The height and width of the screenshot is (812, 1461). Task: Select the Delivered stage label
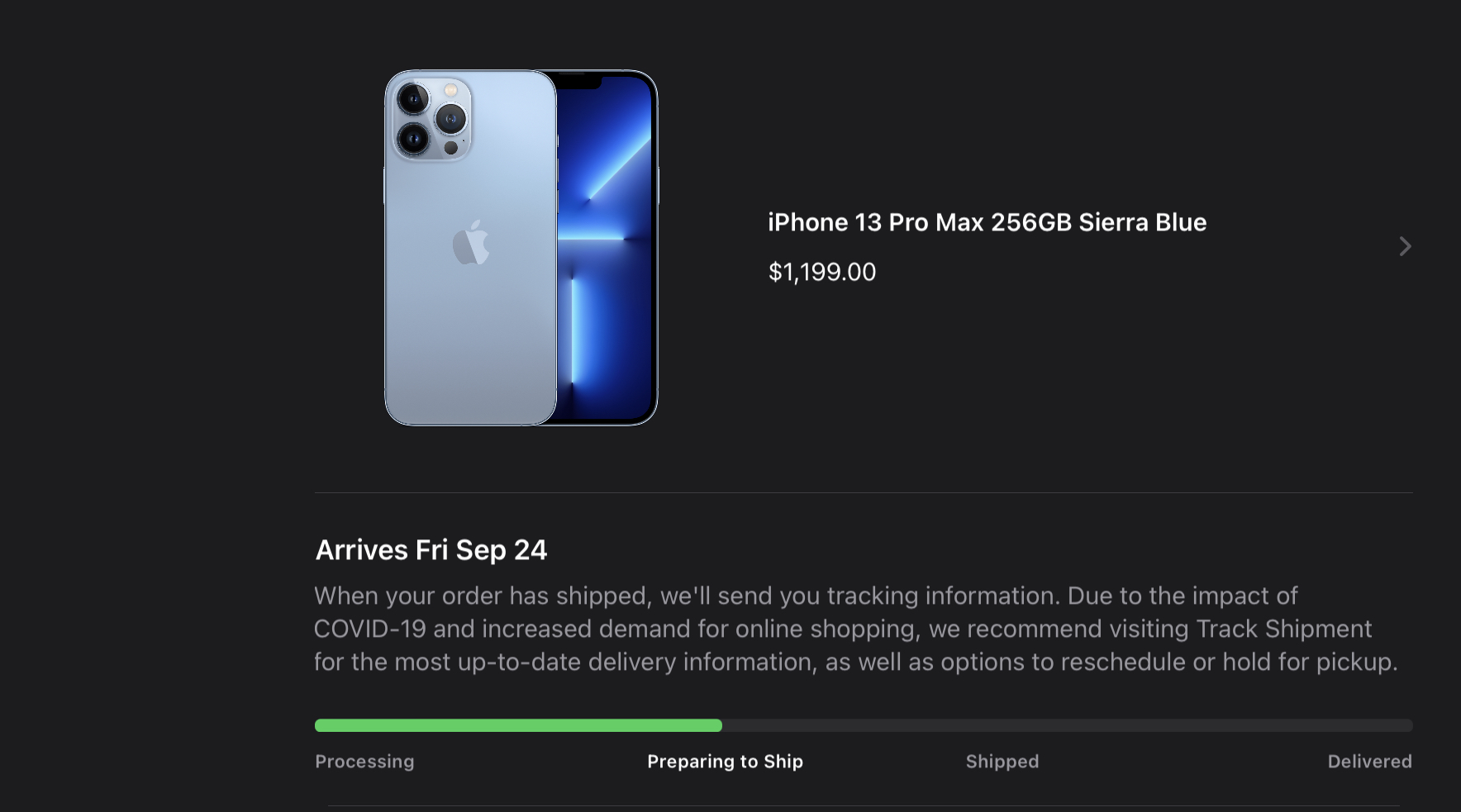[1369, 762]
